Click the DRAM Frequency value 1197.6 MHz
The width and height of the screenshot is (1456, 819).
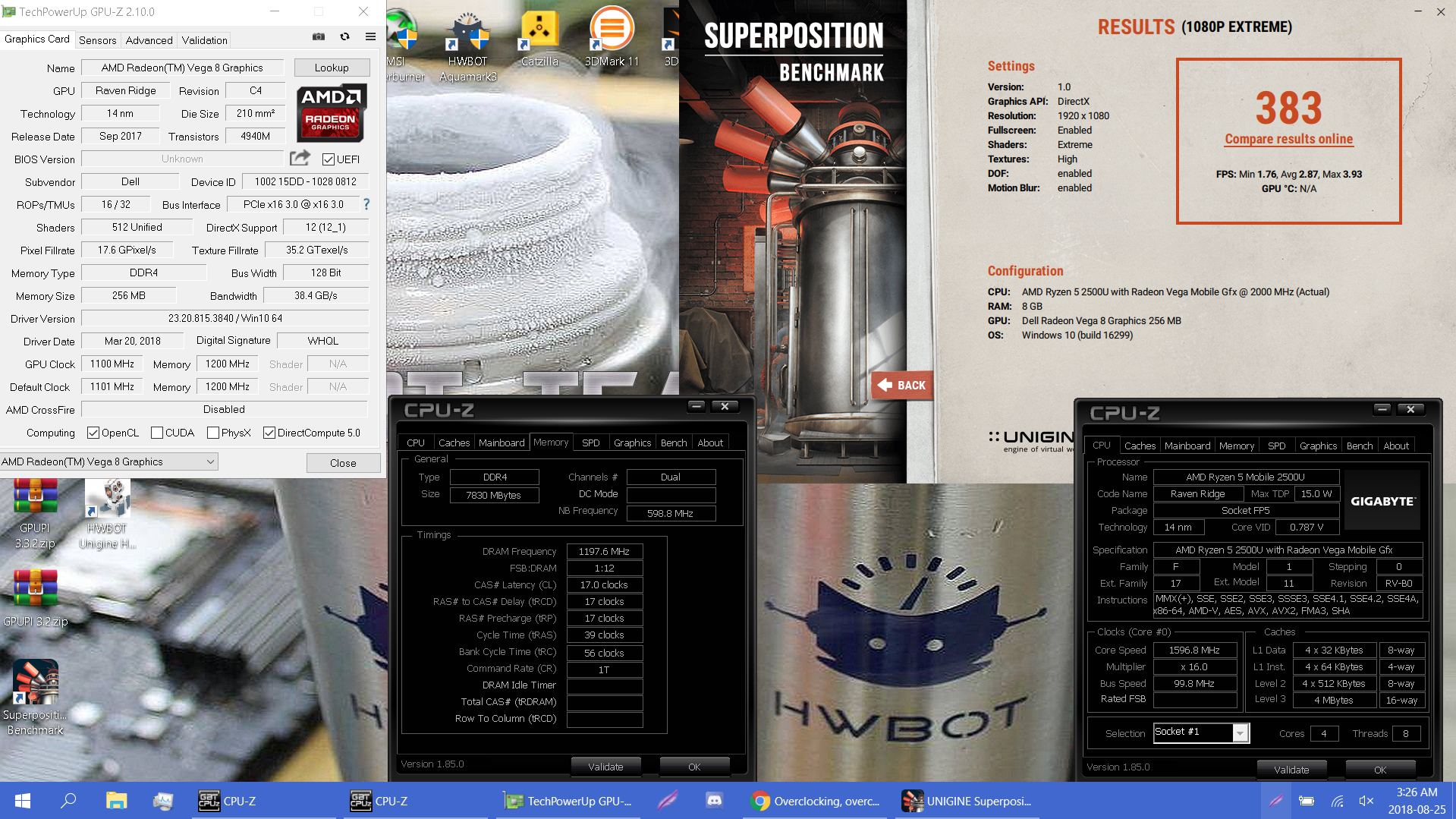point(604,551)
